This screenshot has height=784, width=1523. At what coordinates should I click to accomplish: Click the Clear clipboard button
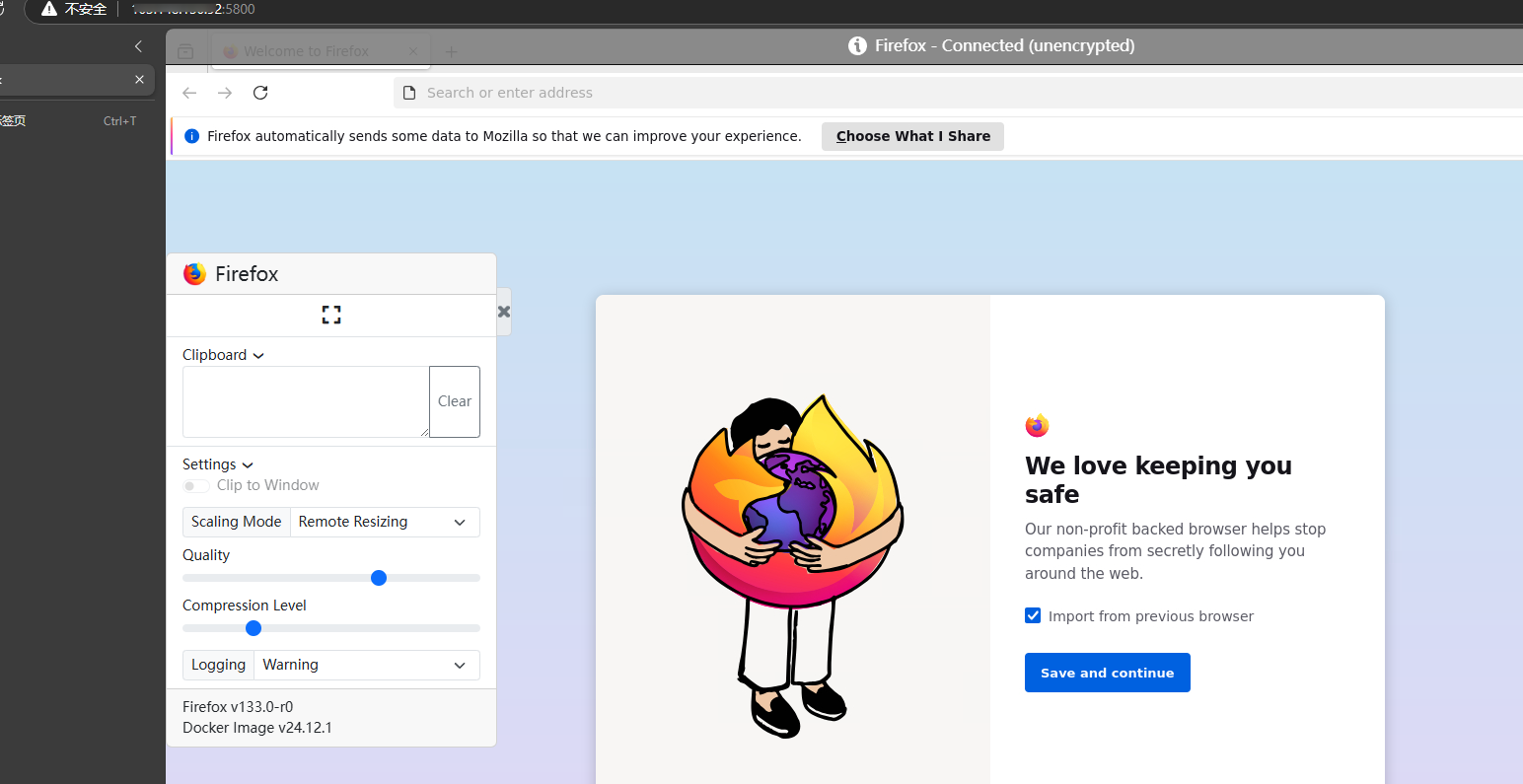[455, 401]
